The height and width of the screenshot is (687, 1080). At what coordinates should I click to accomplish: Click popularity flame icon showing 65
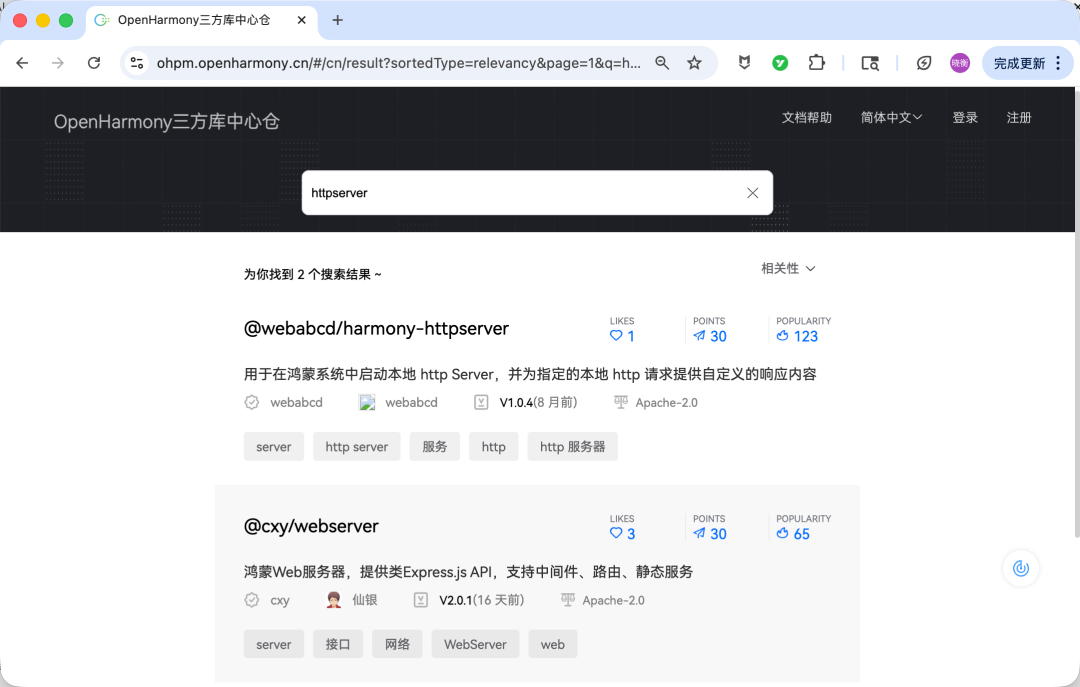[782, 533]
